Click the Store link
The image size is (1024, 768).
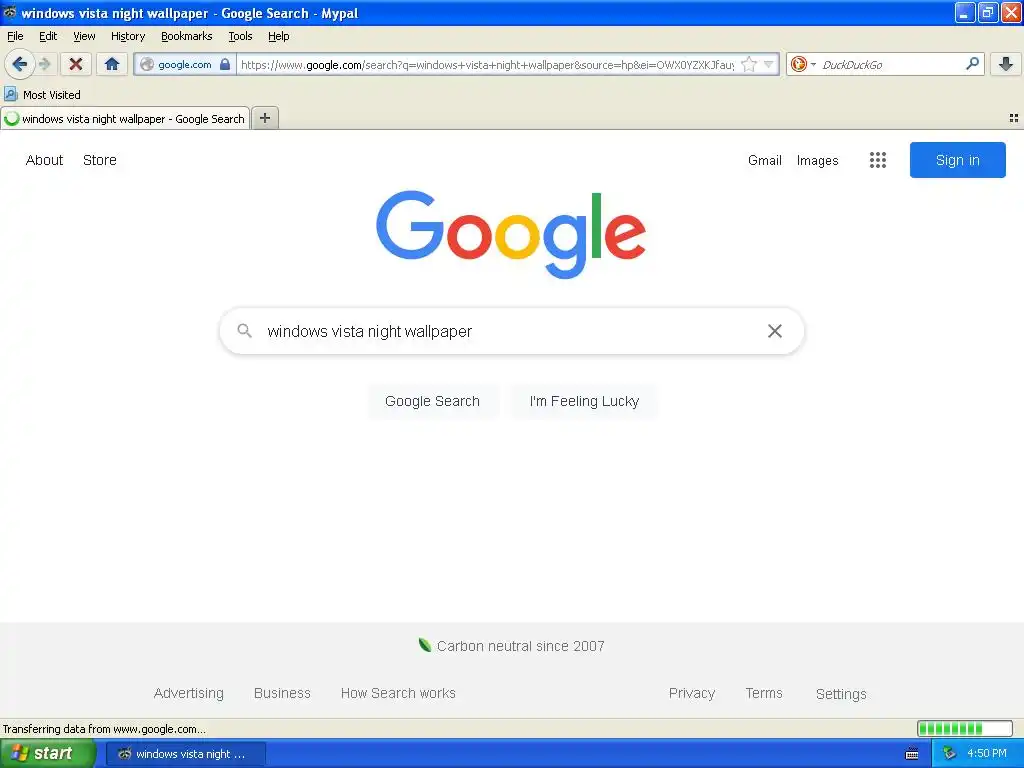coord(100,160)
